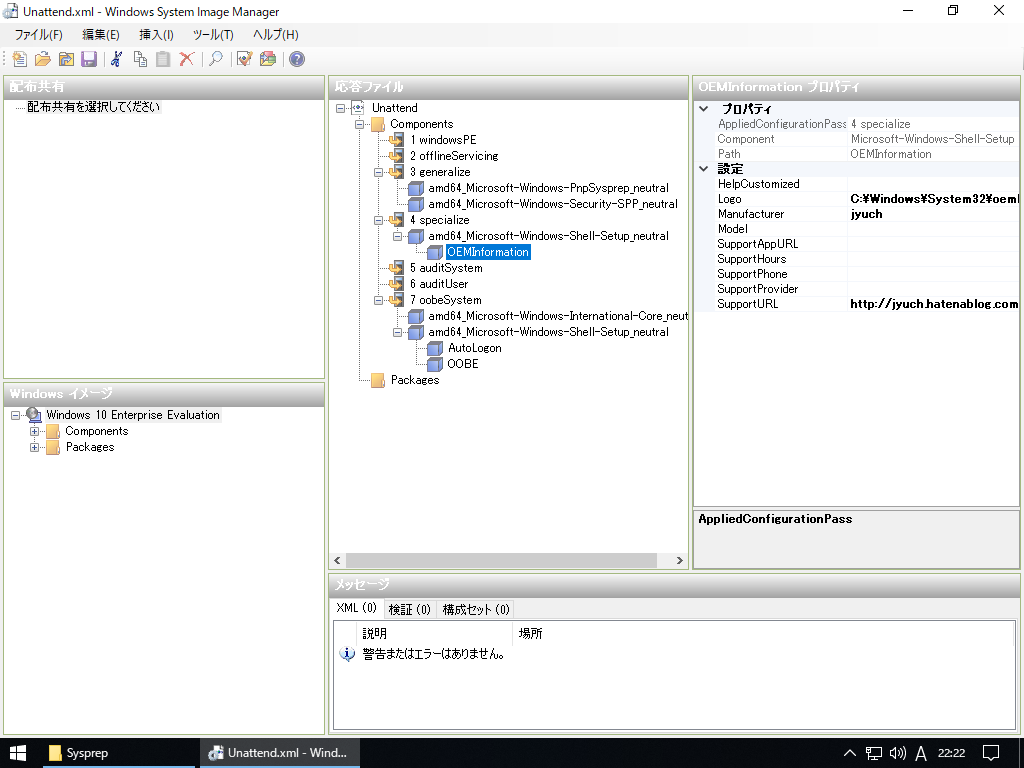The width and height of the screenshot is (1024, 768).
Task: Select amd64_Microsoft-Windows-International-Core component
Action: pos(558,316)
